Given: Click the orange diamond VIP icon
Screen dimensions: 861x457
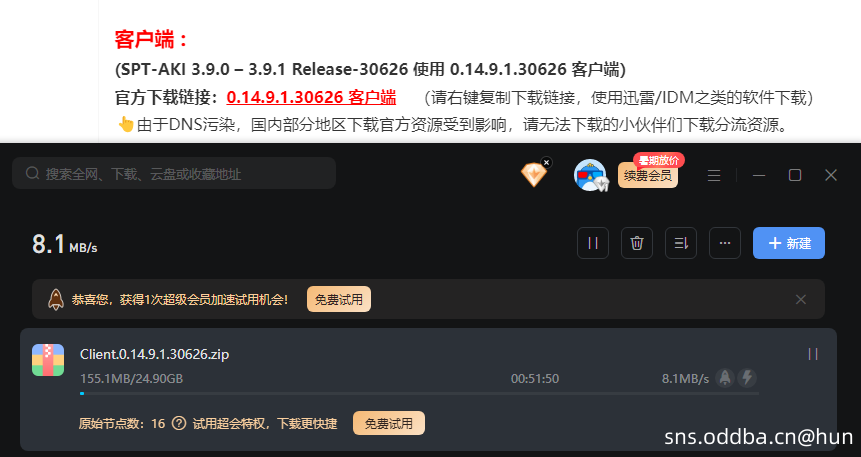Looking at the screenshot, I should 533,175.
